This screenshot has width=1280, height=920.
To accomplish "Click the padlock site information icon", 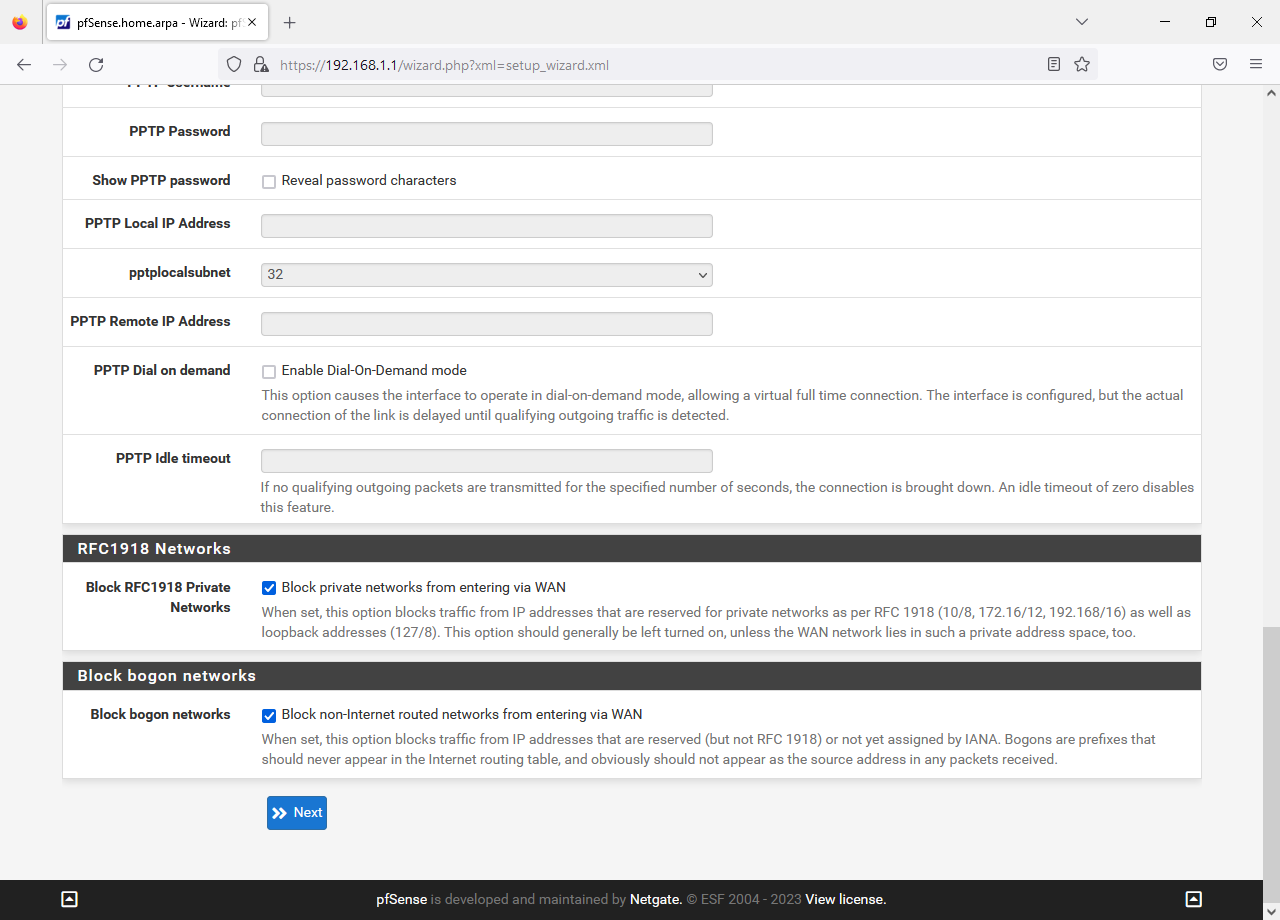I will 260,64.
